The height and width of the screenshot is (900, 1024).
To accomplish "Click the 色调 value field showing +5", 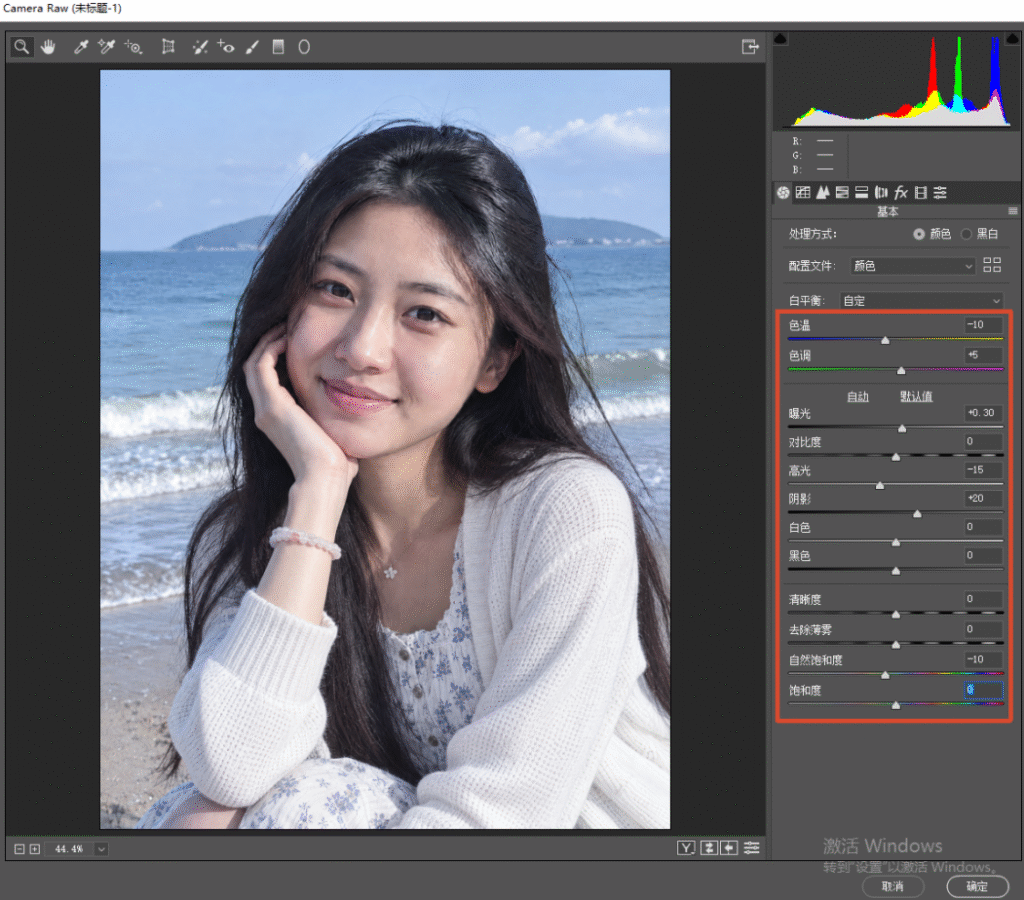I will [x=984, y=355].
